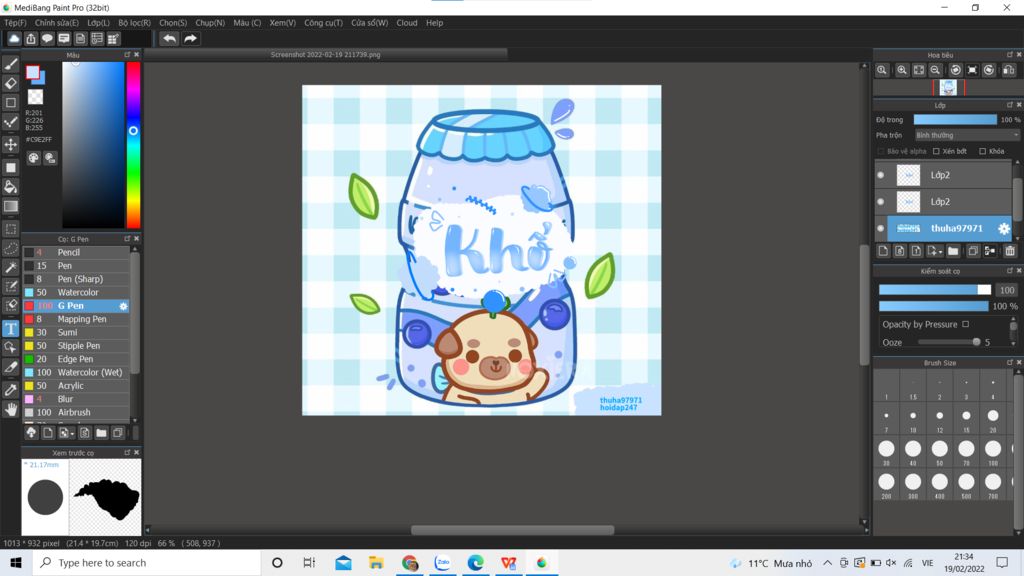Select the Stipple Pen brush

coord(76,346)
